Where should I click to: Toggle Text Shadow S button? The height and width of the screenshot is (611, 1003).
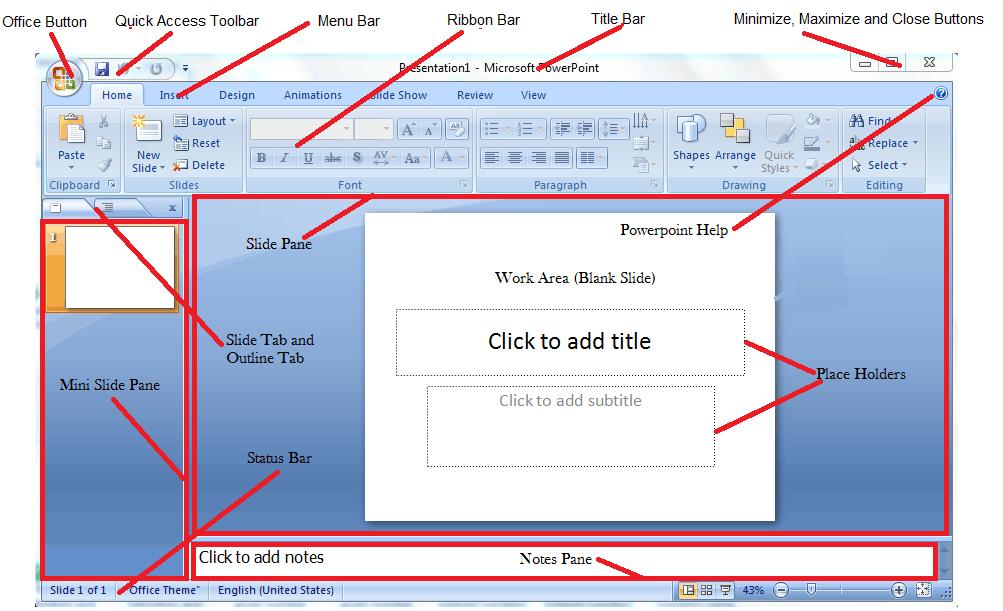click(x=357, y=157)
